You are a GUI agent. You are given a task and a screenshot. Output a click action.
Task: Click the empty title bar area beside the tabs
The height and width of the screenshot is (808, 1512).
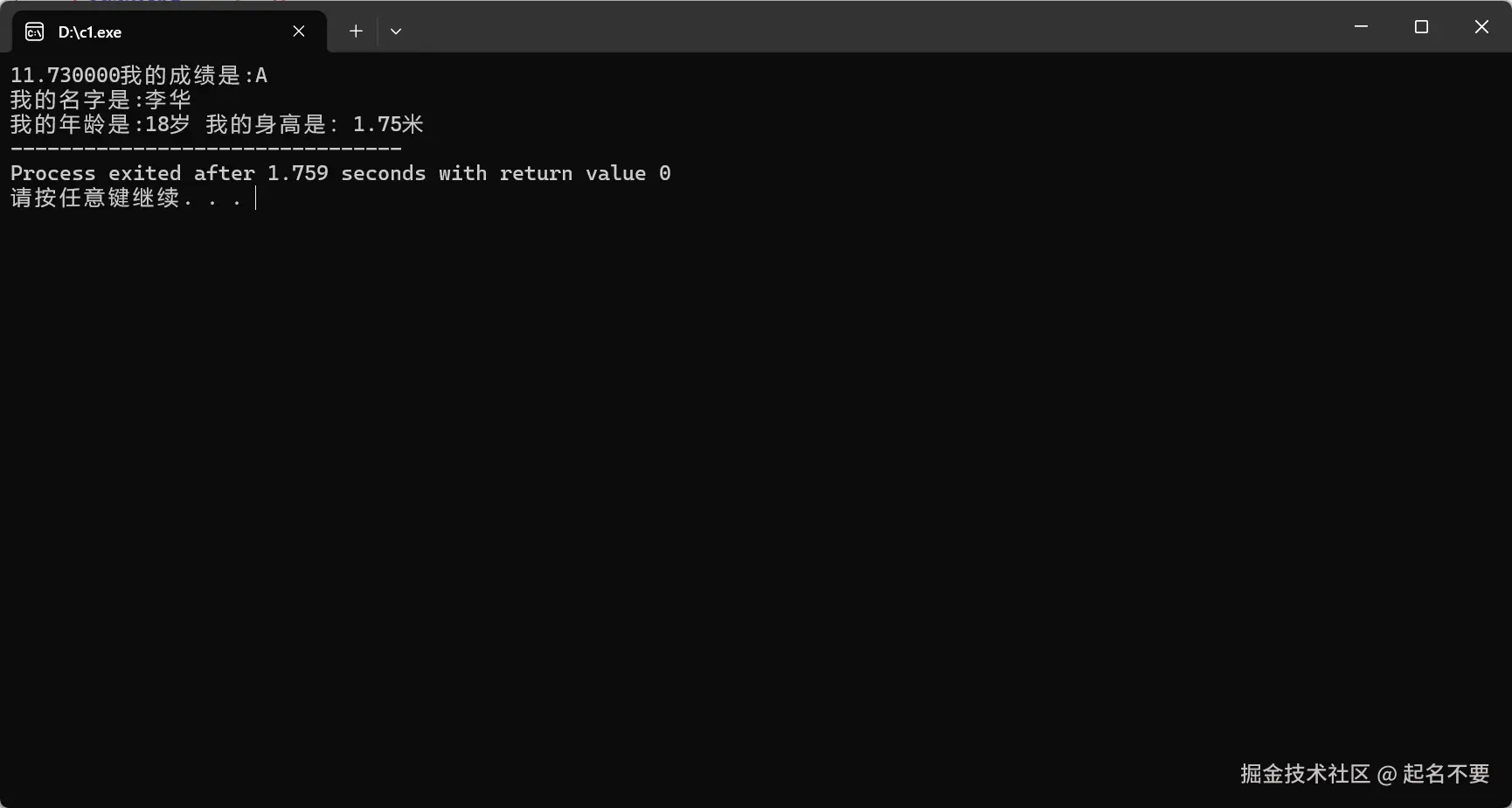[865, 27]
